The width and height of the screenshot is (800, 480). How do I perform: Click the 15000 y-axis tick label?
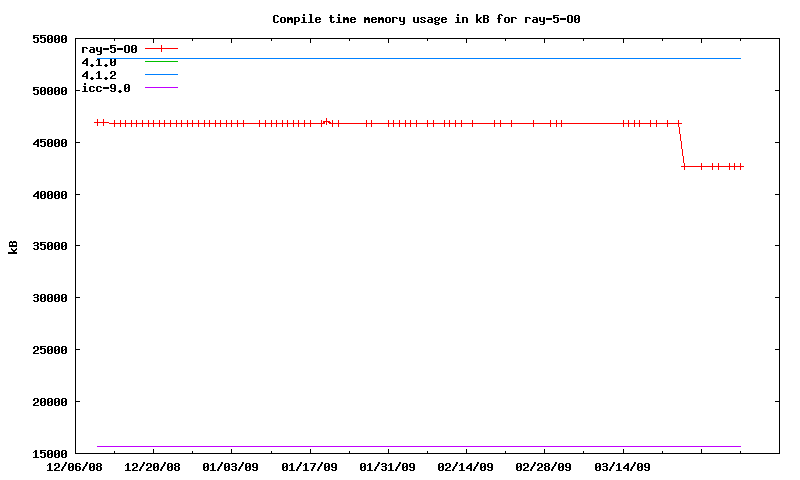coord(50,453)
